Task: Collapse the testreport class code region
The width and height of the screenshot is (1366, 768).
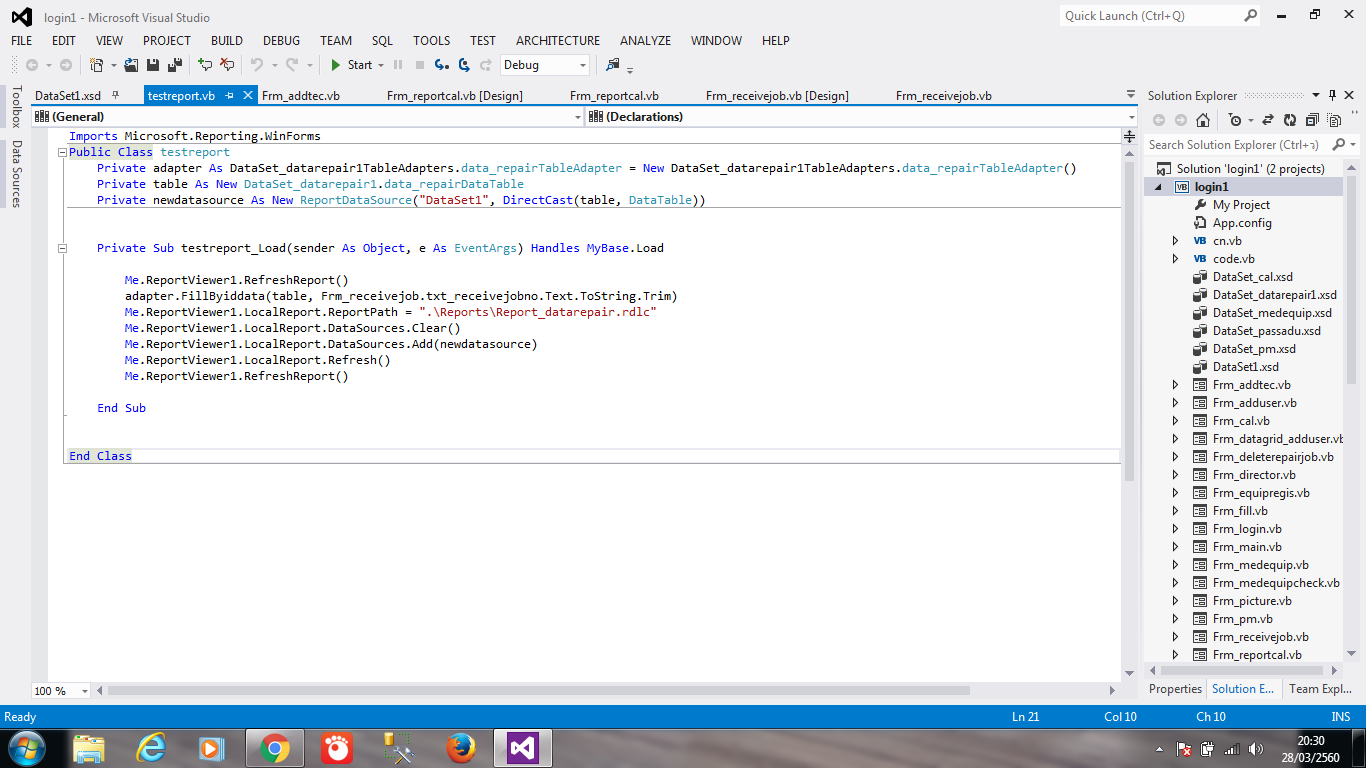Action: click(x=62, y=152)
